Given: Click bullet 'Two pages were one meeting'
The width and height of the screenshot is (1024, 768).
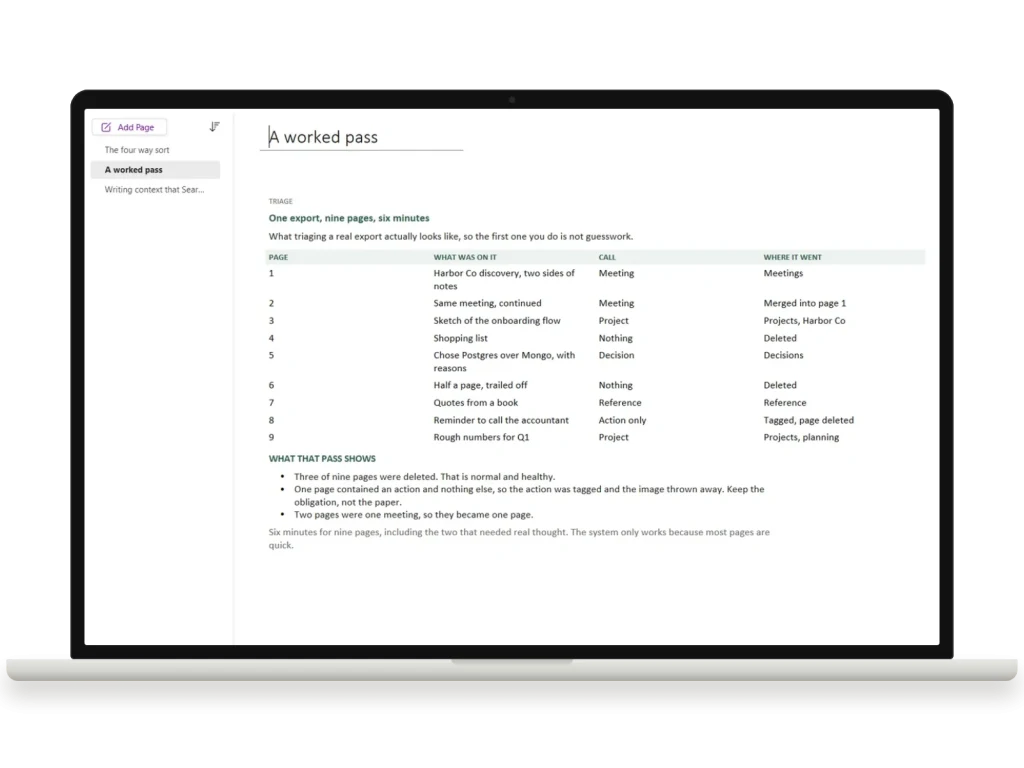Looking at the screenshot, I should point(413,515).
